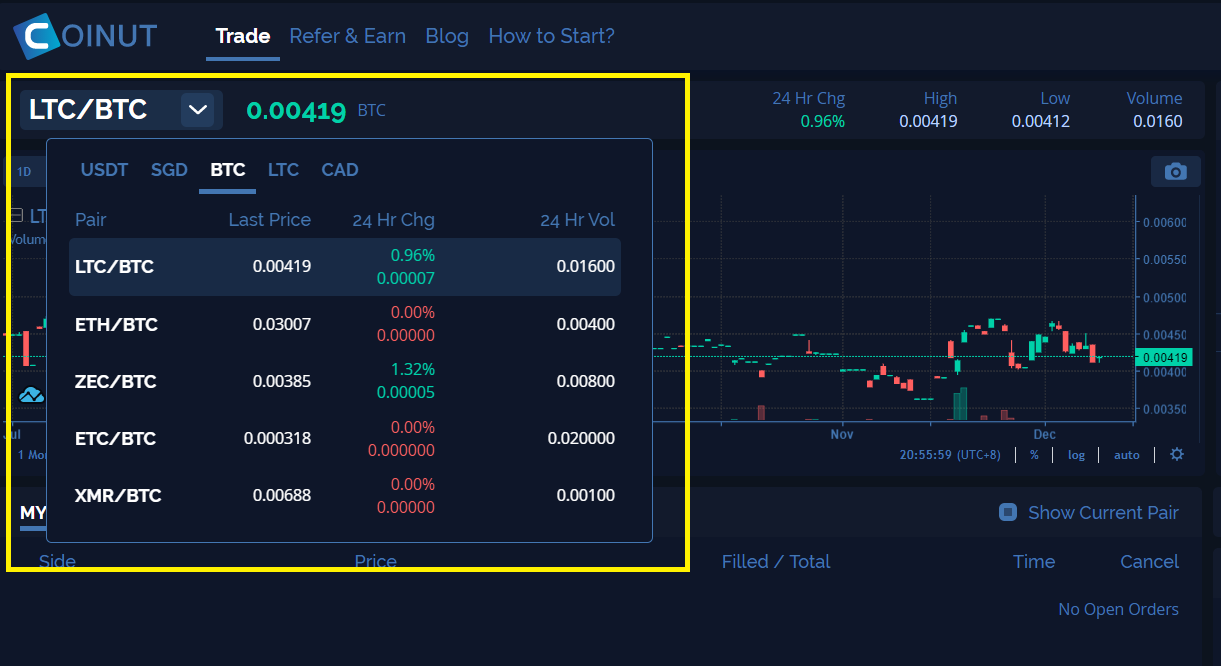Open the Trade navigation tab
The width and height of the screenshot is (1221, 666).
(x=243, y=36)
